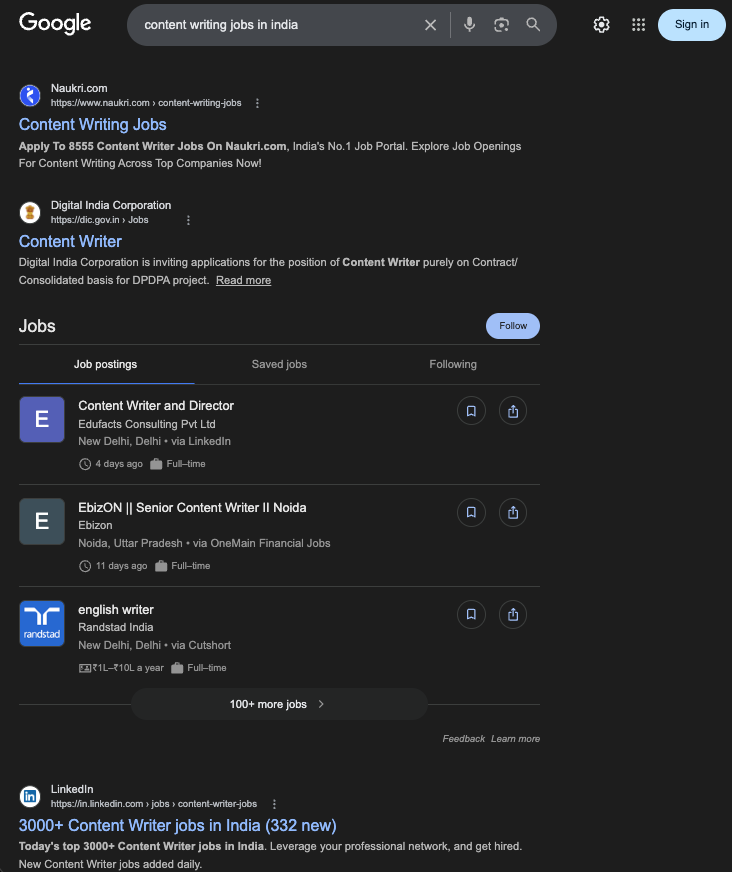Click the Follow button for Jobs
The height and width of the screenshot is (872, 732).
tap(513, 326)
